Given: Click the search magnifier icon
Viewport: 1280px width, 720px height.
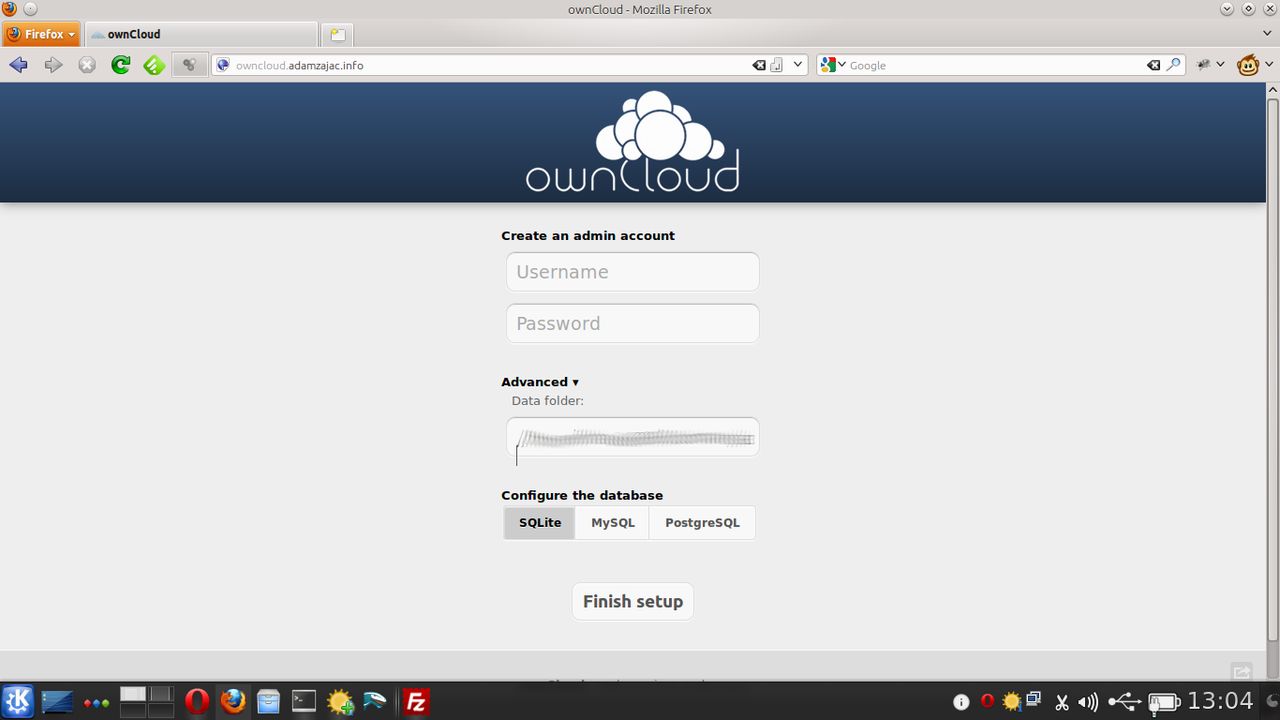Looking at the screenshot, I should (1174, 65).
